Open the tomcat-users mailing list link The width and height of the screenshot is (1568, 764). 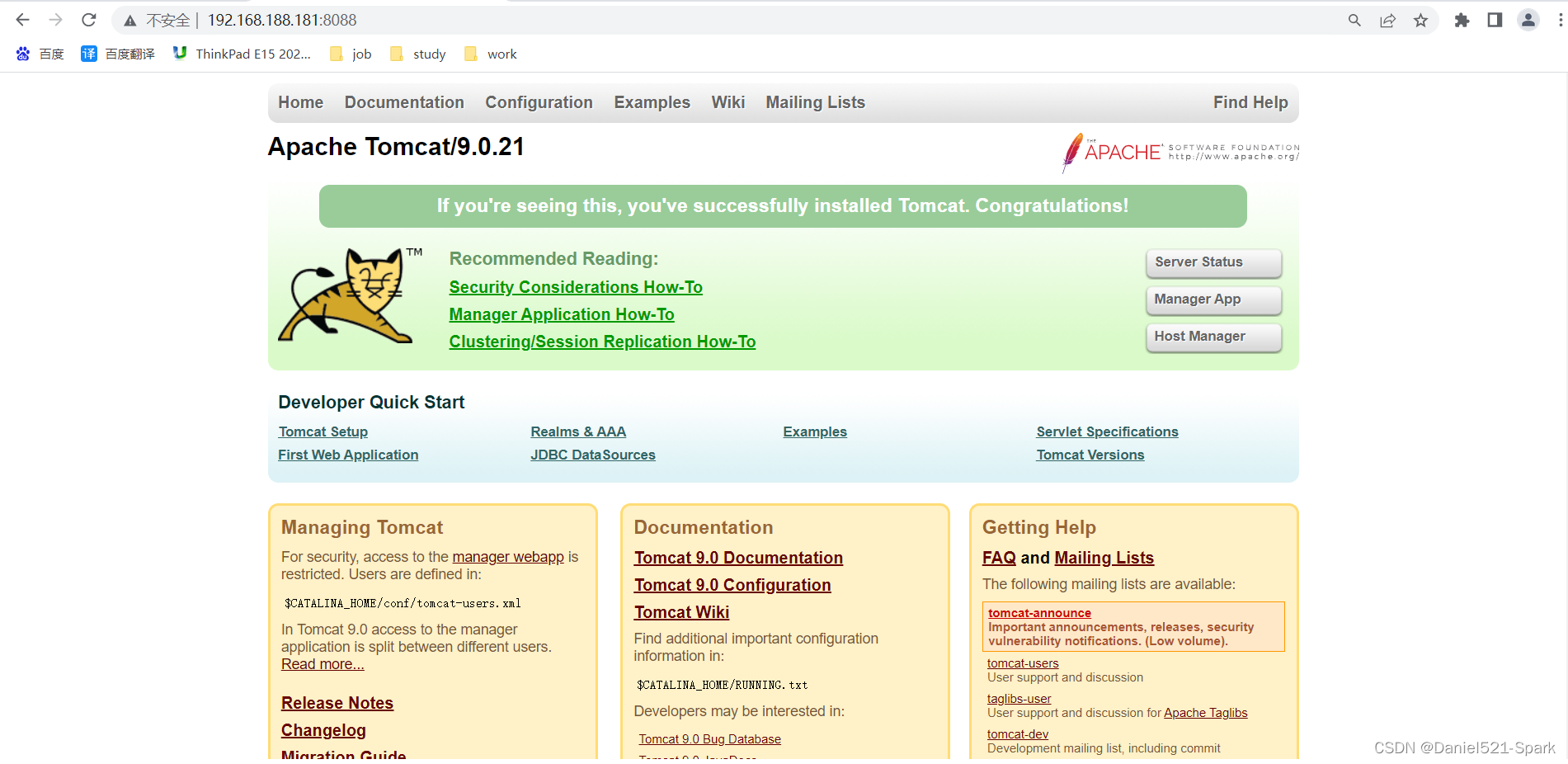click(x=1023, y=663)
